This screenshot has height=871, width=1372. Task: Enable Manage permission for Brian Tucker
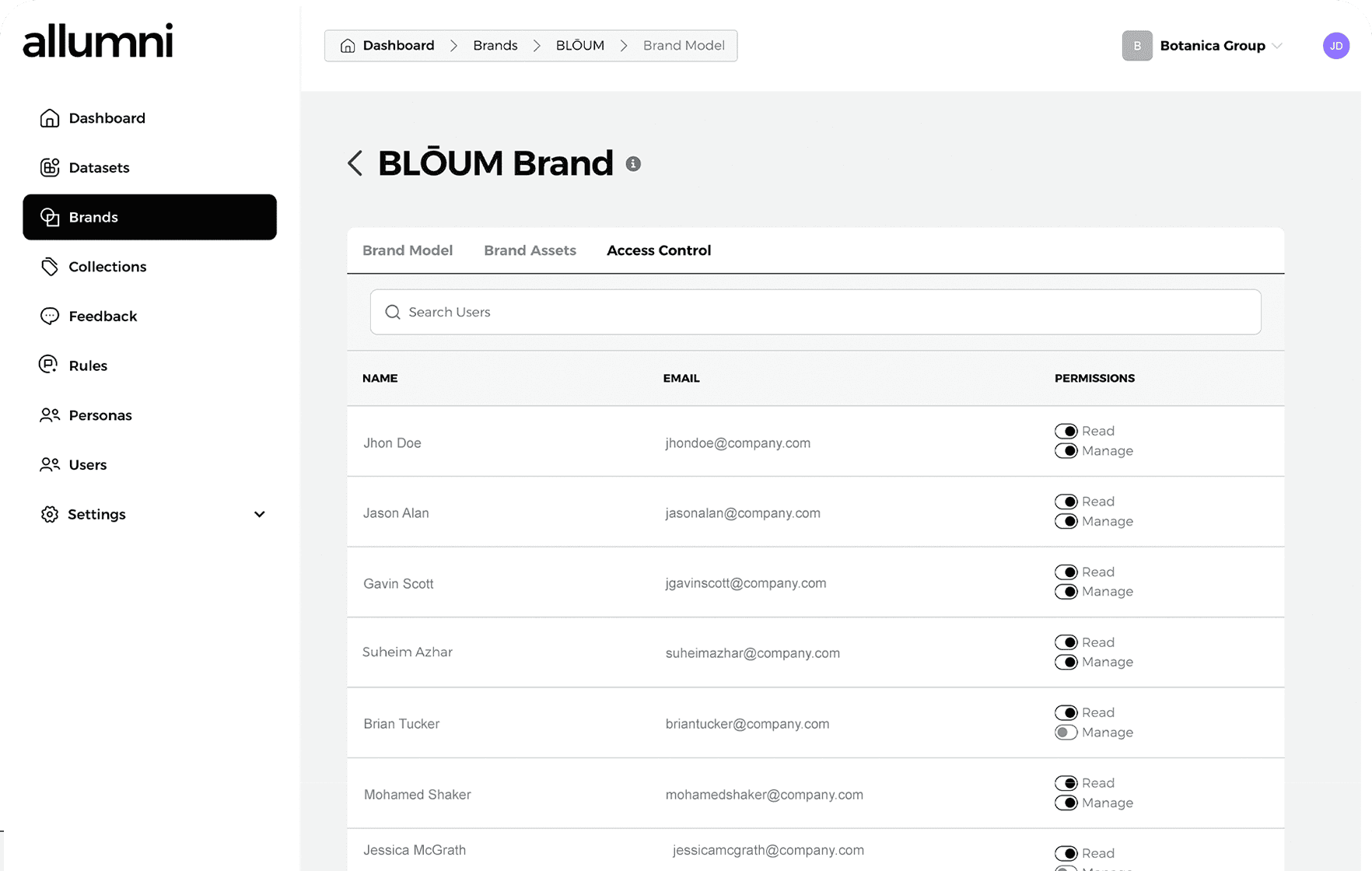1066,733
